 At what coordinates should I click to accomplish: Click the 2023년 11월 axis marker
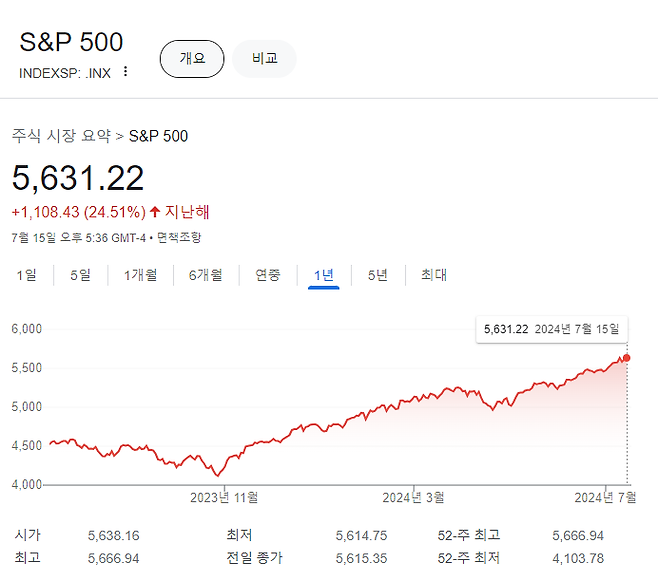pos(224,498)
